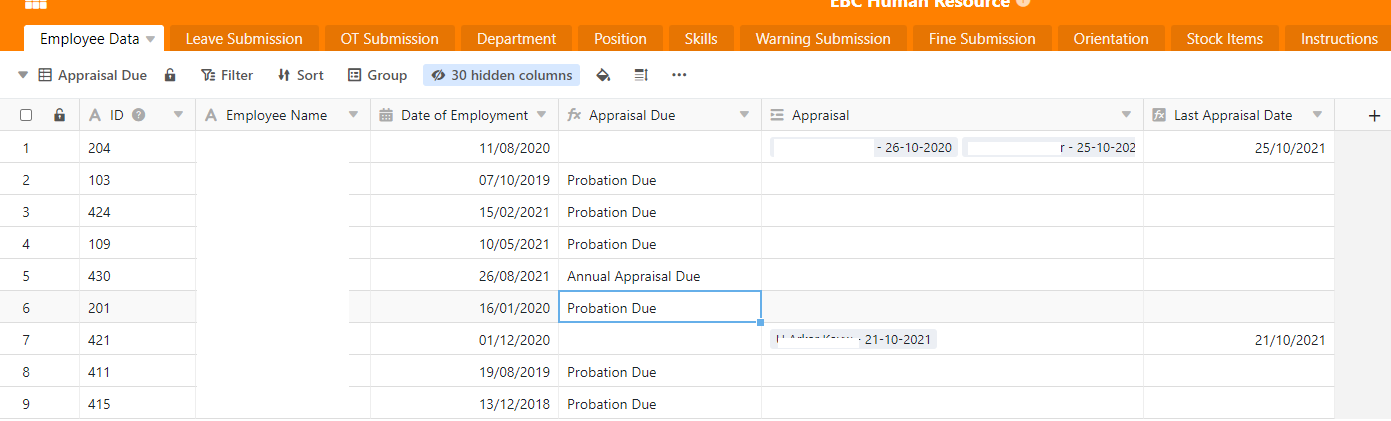Click the ID column help icon
The height and width of the screenshot is (421, 1391).
(139, 115)
